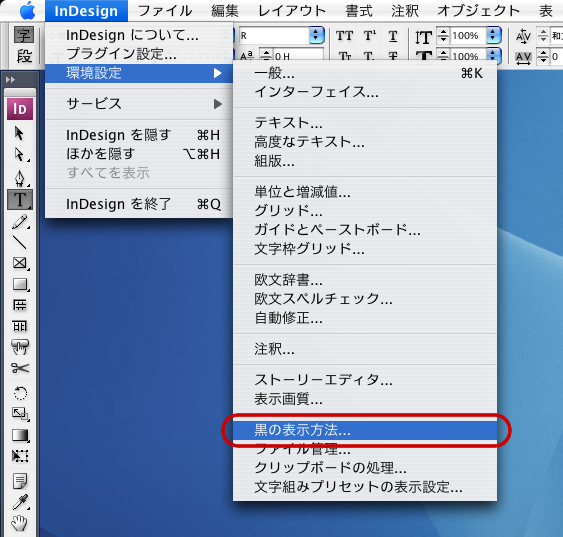Open 一般... preferences
The image size is (563, 537).
click(365, 73)
